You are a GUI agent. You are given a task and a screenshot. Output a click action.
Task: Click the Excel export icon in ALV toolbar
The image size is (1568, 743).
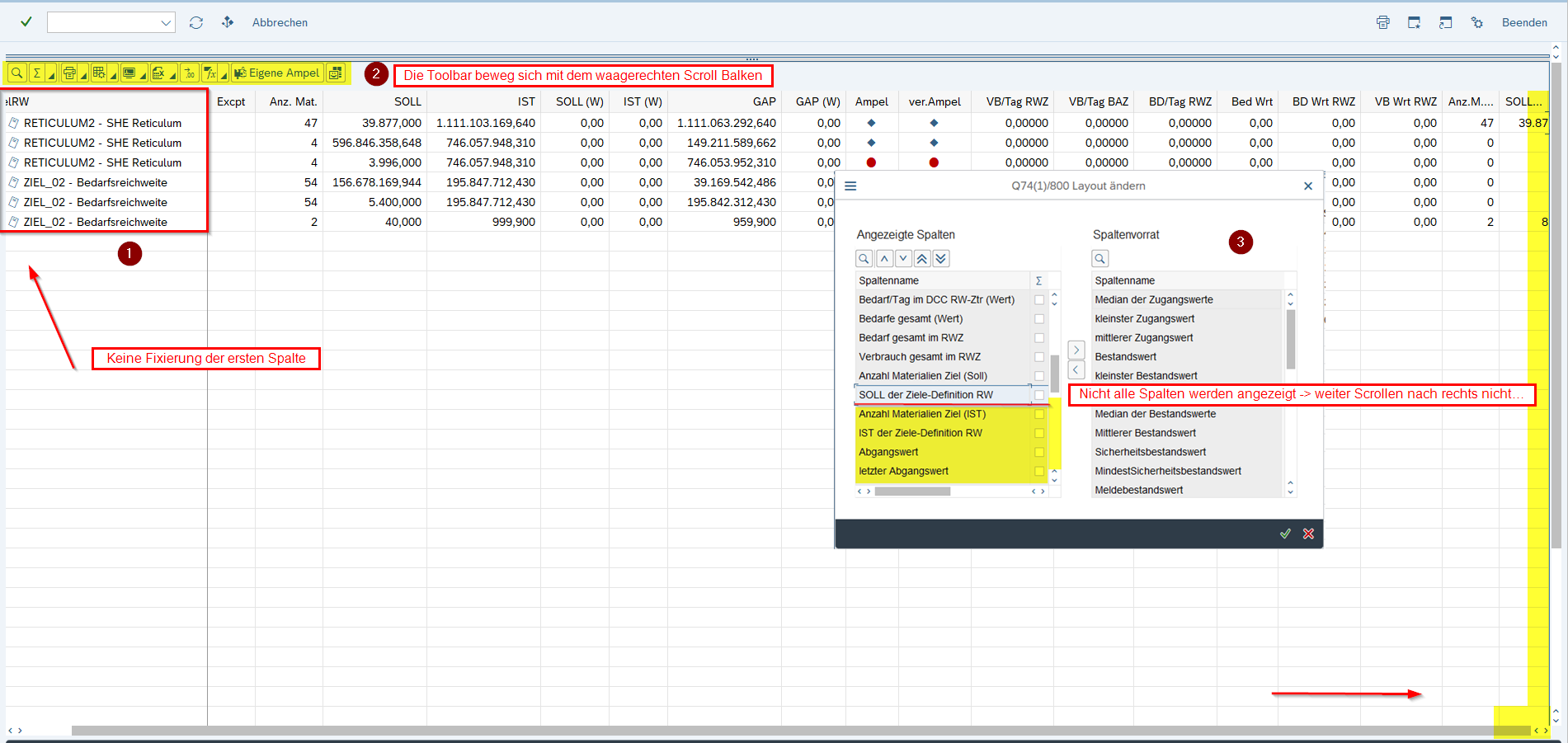[158, 73]
